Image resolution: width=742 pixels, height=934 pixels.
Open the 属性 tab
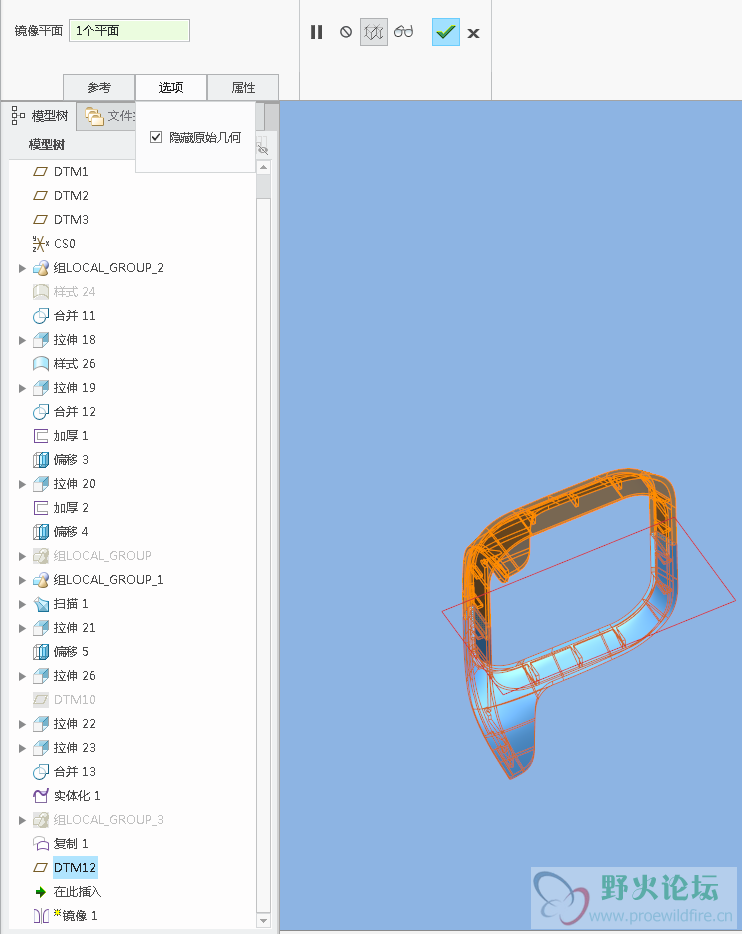tap(243, 88)
